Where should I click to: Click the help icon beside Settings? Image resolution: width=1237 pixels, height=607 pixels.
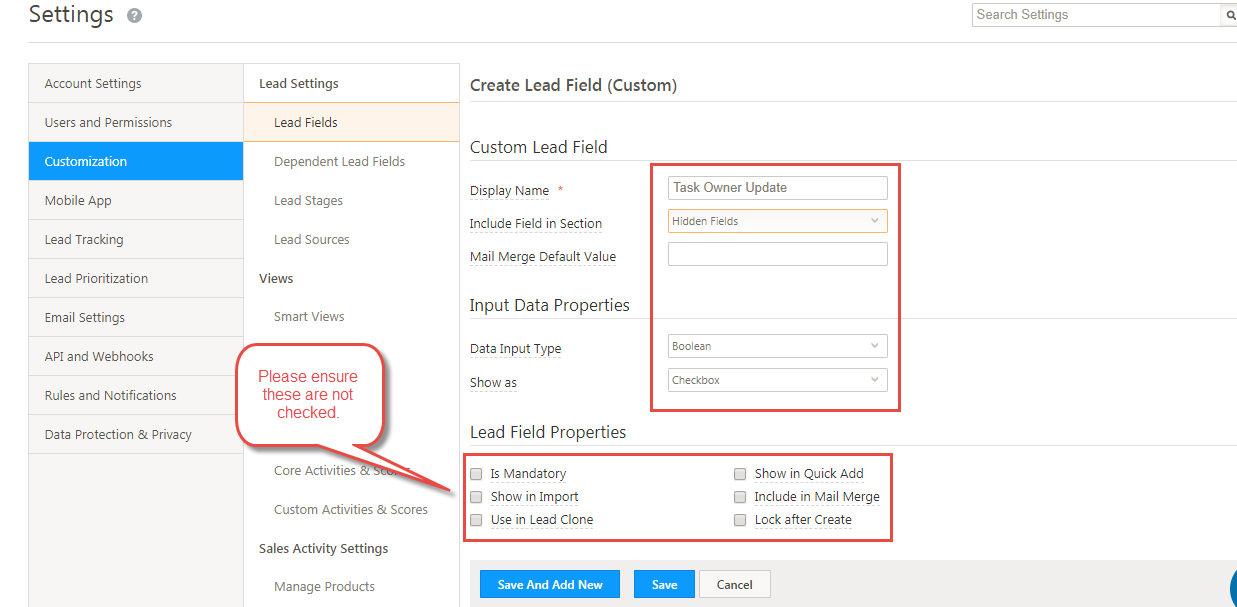click(135, 16)
